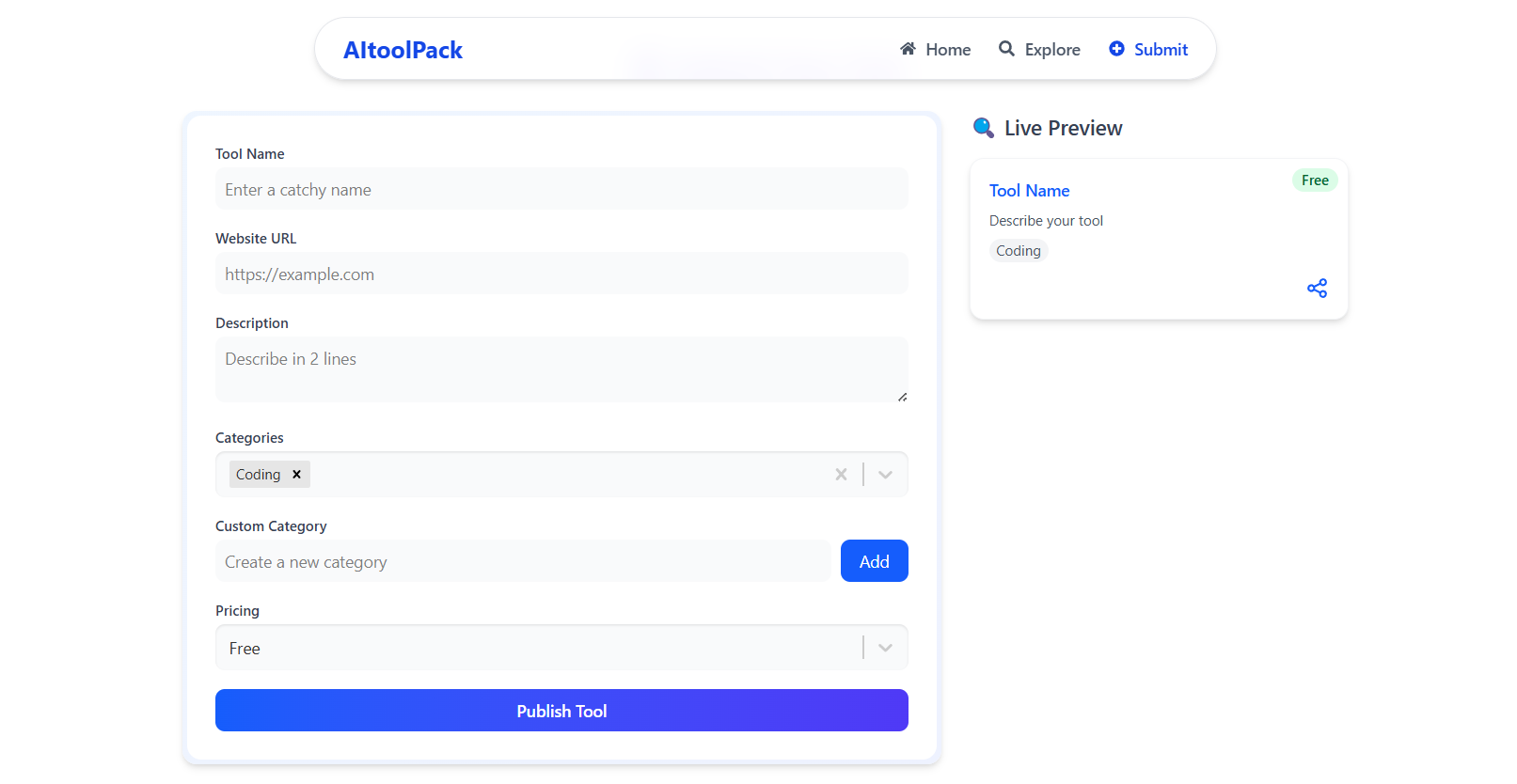1517x784 pixels.
Task: Open the Submit nav link
Action: (x=1148, y=49)
